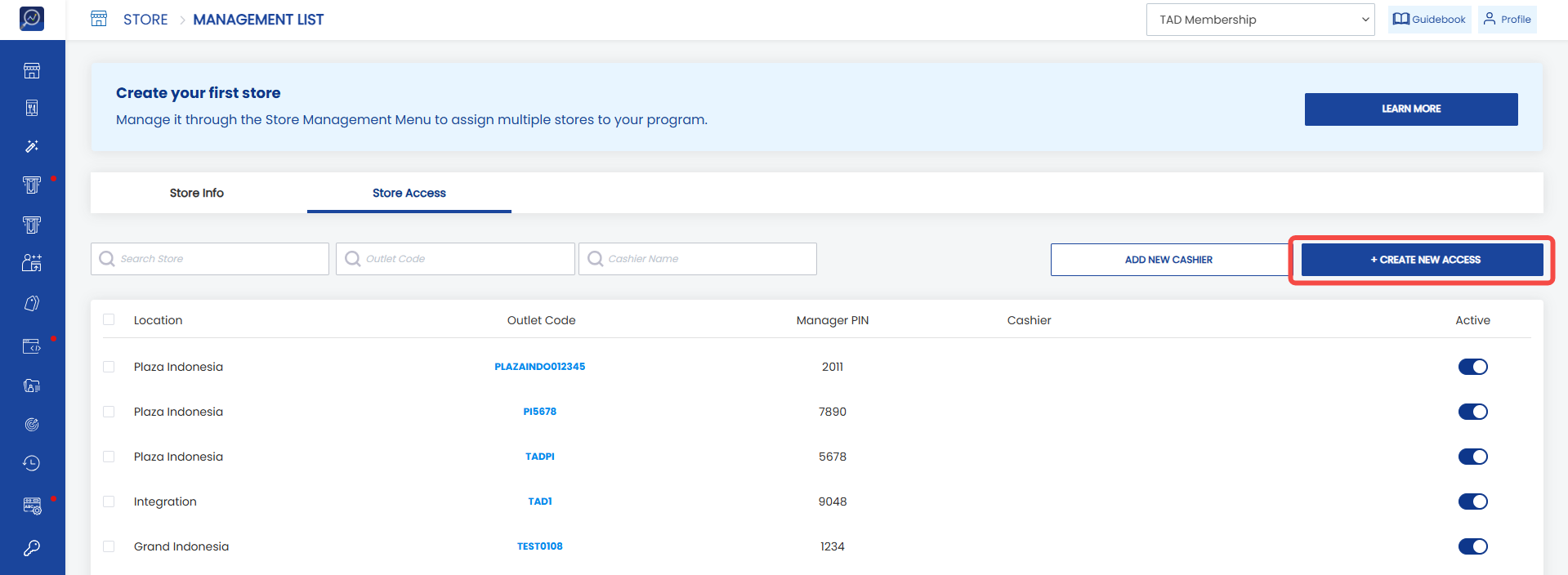This screenshot has width=1568, height=575.
Task: Open outlet code TAD1 link
Action: coord(540,501)
